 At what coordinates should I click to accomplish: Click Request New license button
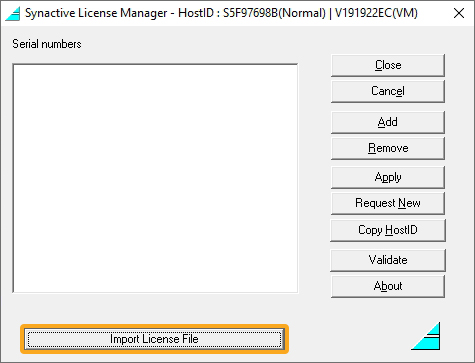[x=388, y=203]
